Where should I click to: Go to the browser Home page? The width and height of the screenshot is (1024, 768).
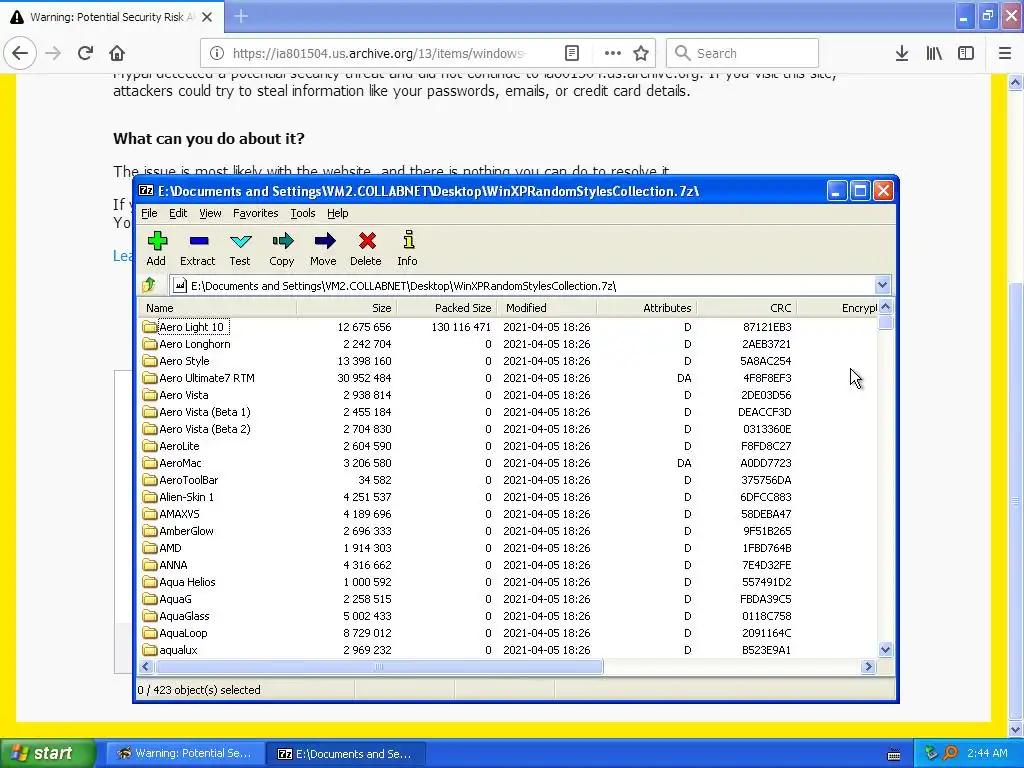117,53
